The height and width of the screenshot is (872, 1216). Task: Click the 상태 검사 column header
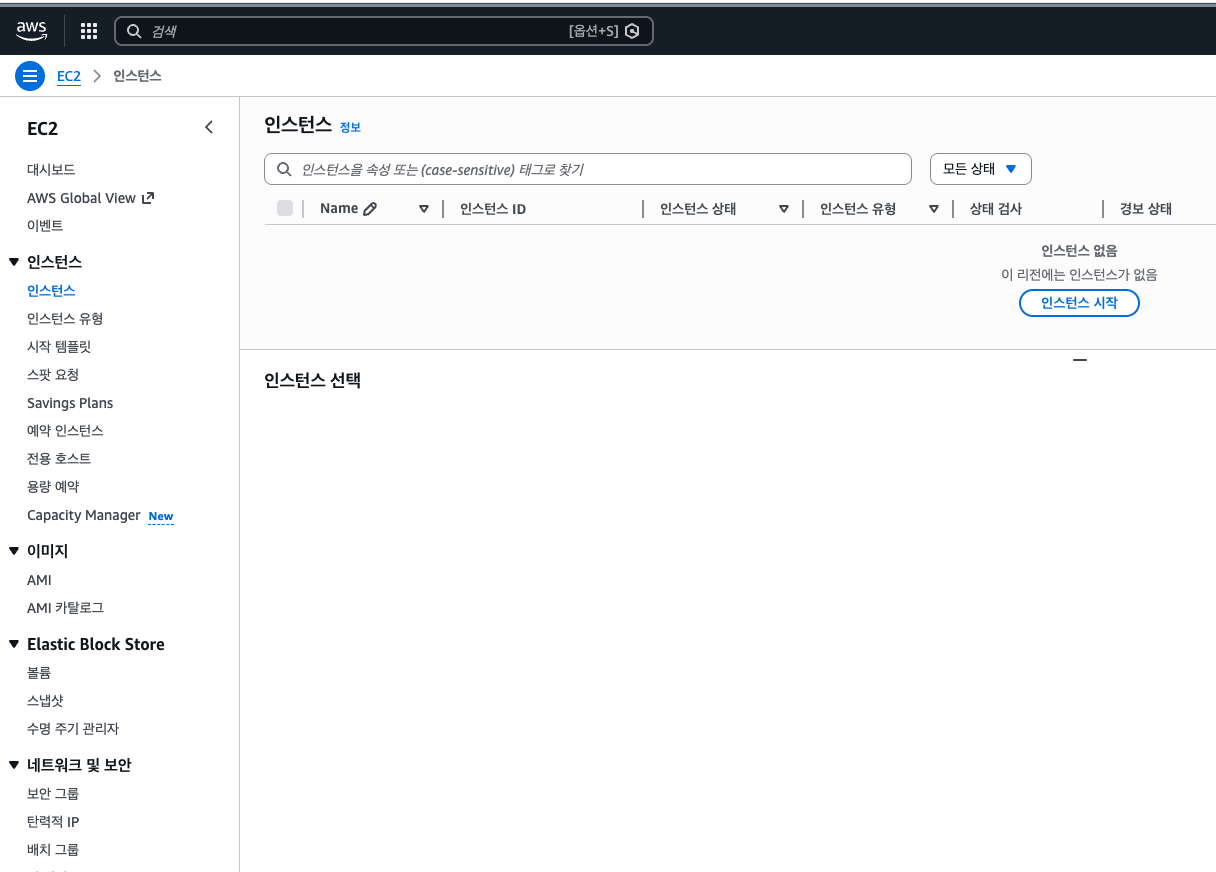tap(996, 209)
